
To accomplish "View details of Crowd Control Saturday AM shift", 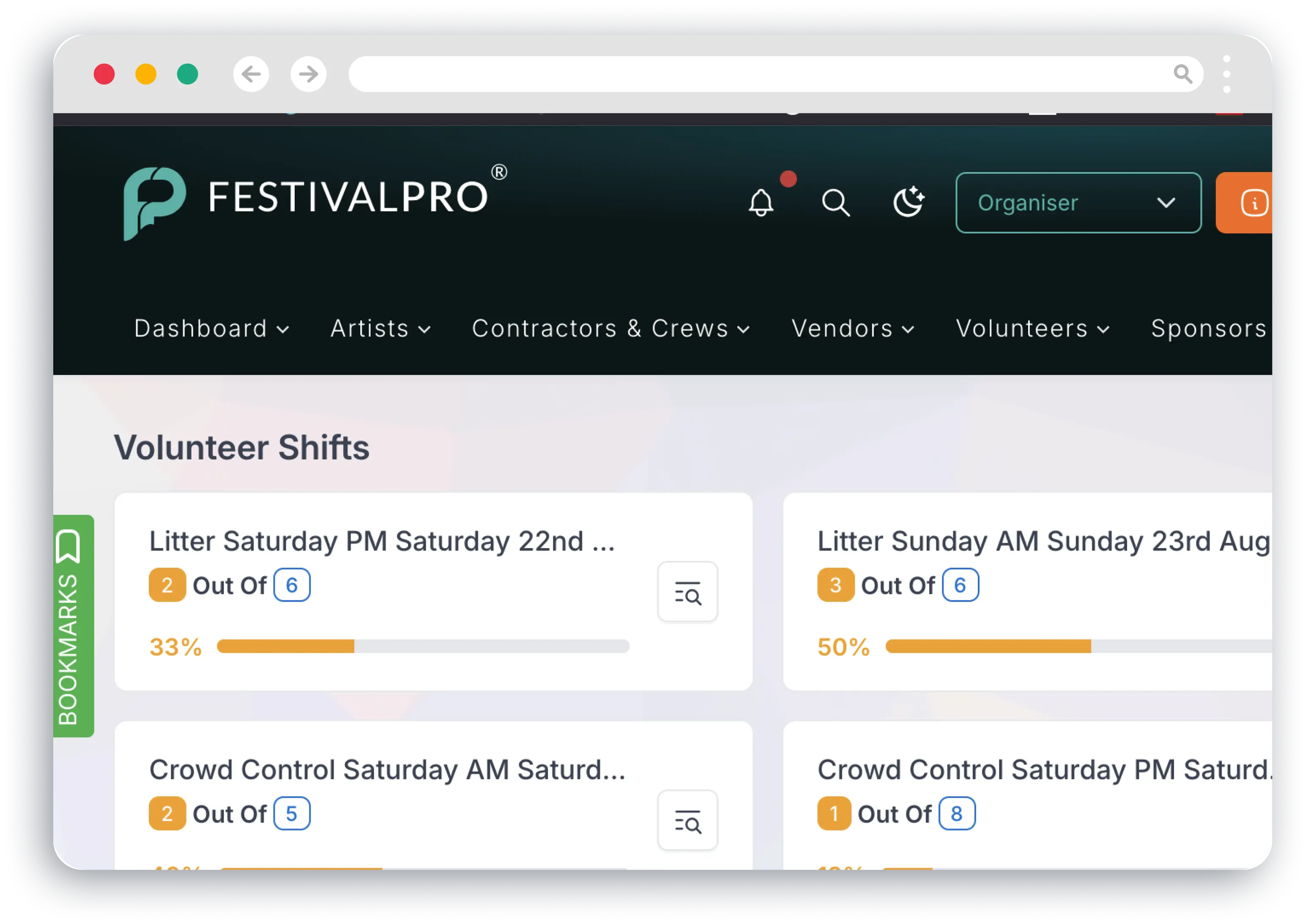I will tap(687, 820).
